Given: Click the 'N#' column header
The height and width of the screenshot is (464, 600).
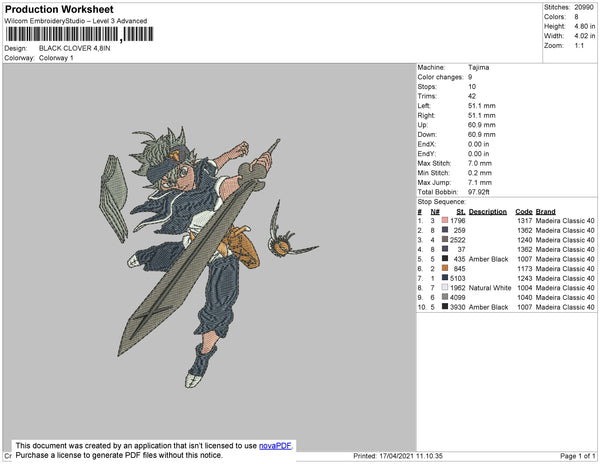Looking at the screenshot, I should click(435, 212).
